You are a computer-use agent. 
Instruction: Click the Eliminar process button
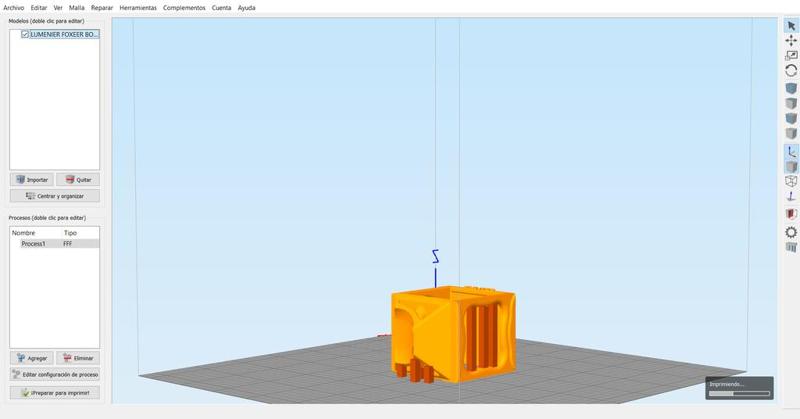[x=78, y=358]
